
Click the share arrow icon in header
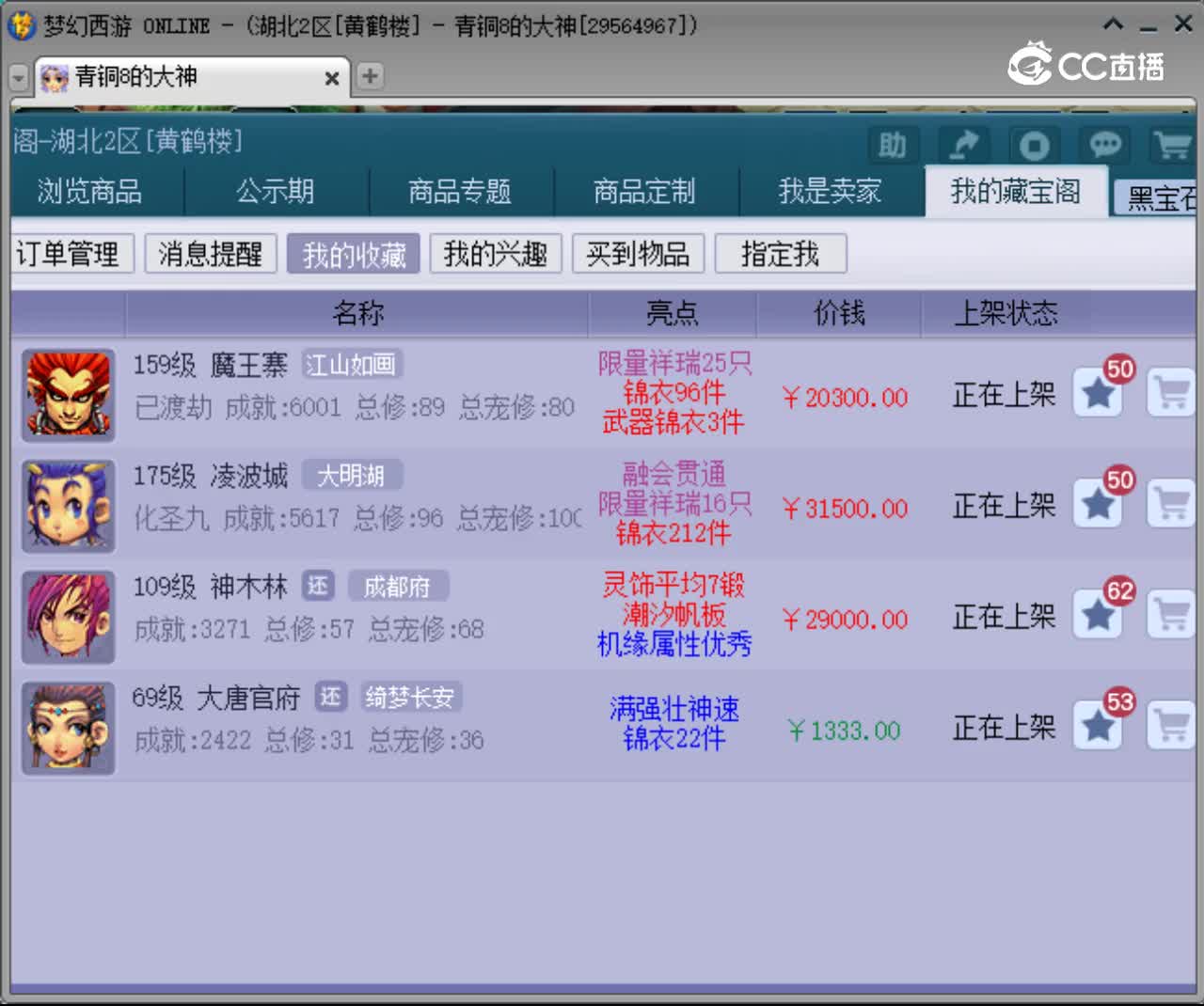tap(963, 145)
